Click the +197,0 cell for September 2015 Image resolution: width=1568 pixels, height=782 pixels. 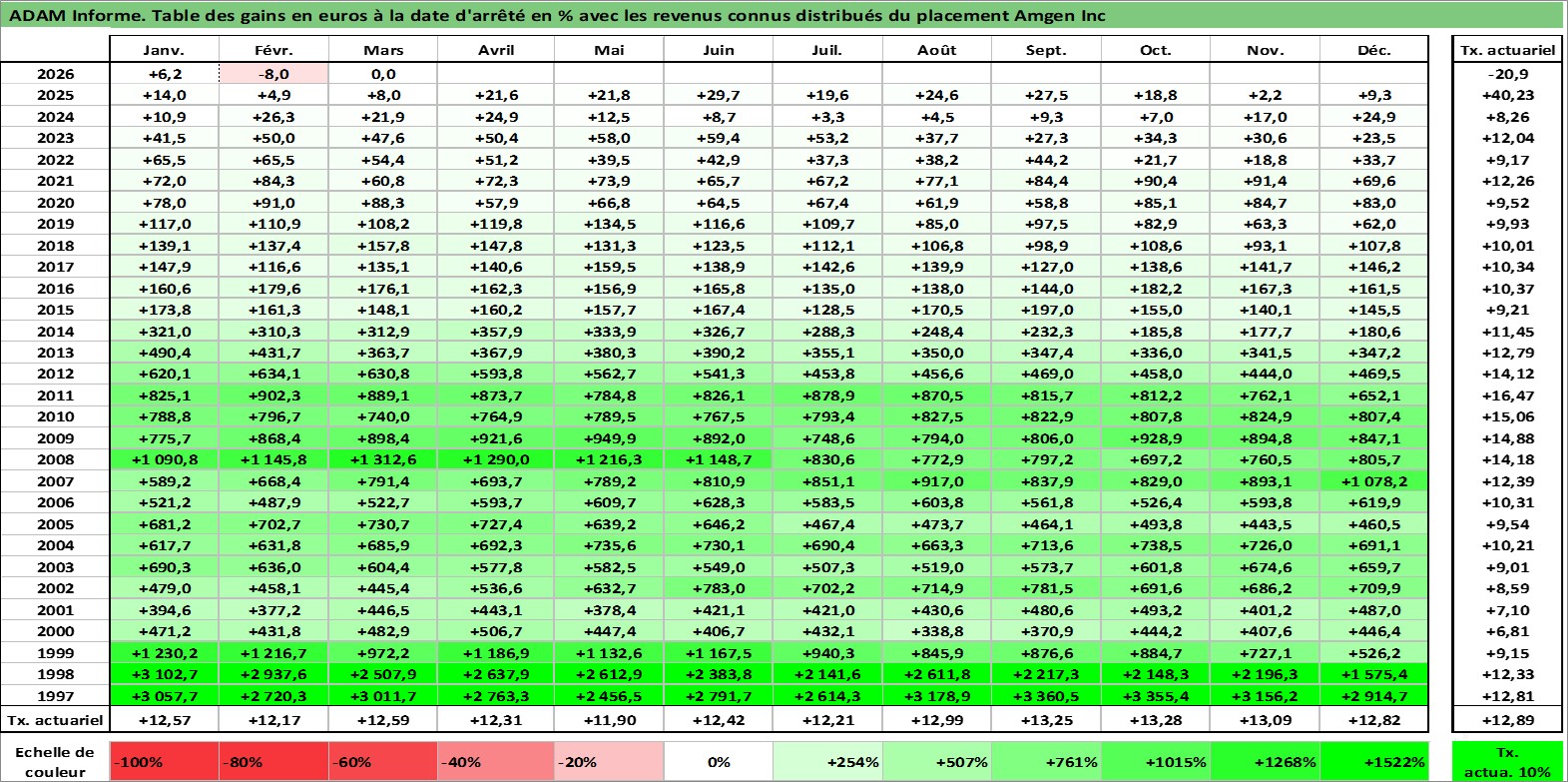pos(1046,310)
